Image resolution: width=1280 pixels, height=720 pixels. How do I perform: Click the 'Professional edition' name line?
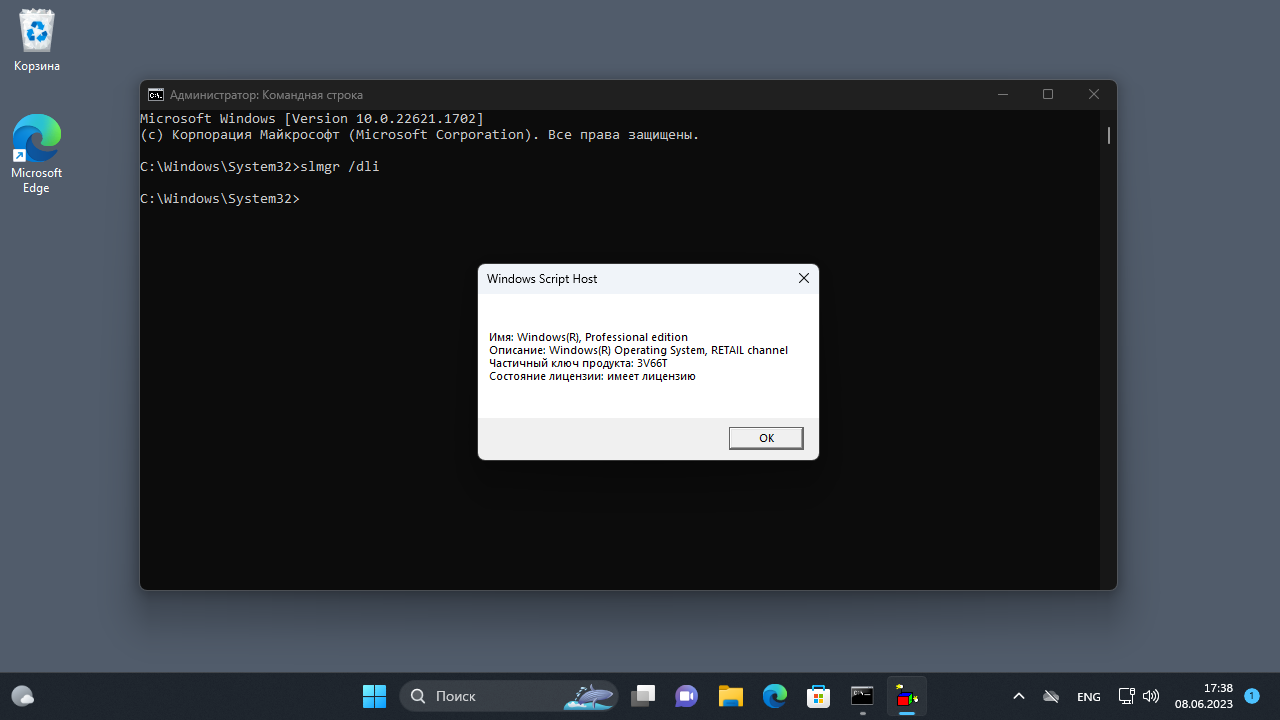click(x=589, y=337)
